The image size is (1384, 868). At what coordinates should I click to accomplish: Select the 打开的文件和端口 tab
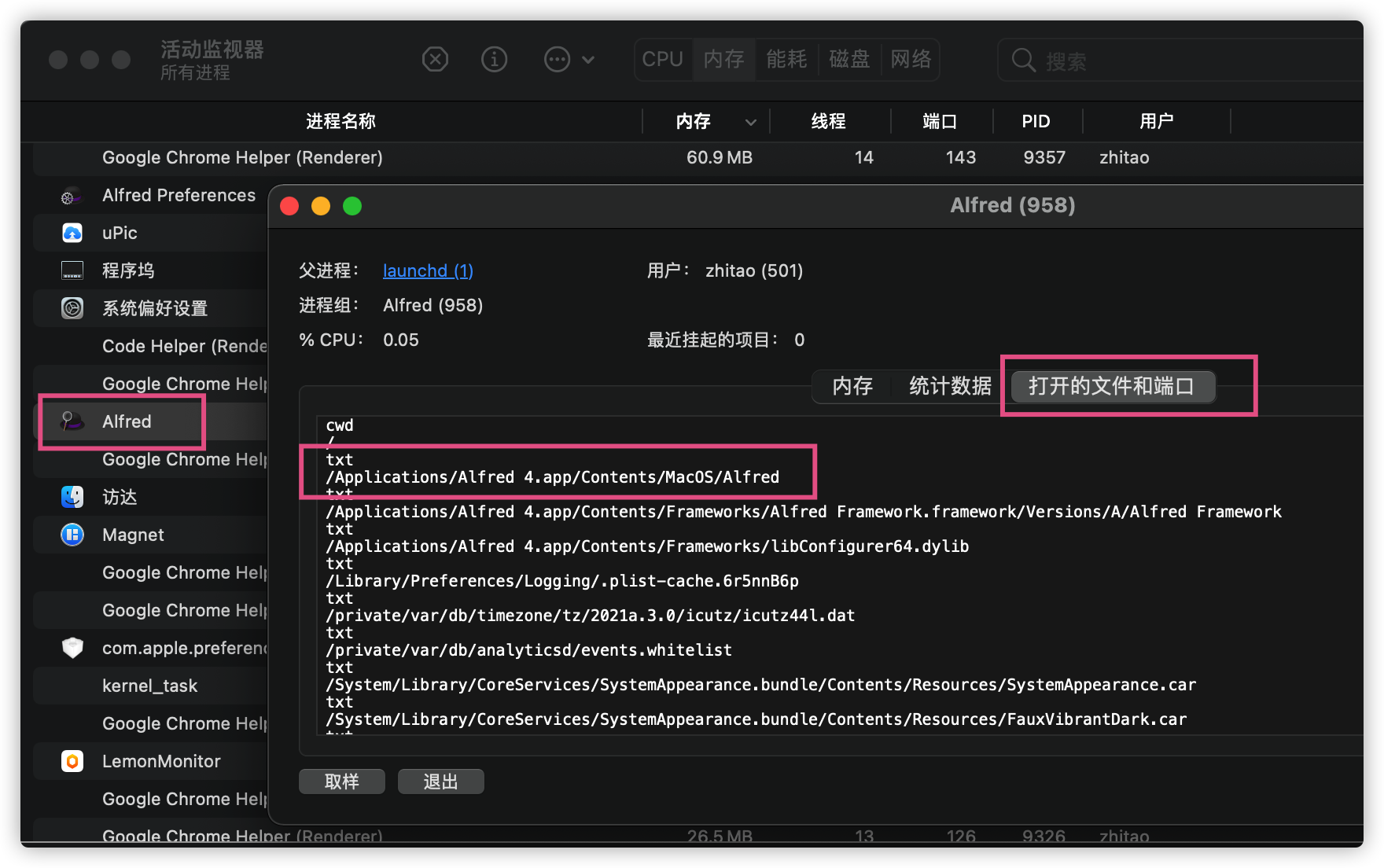click(x=1112, y=386)
